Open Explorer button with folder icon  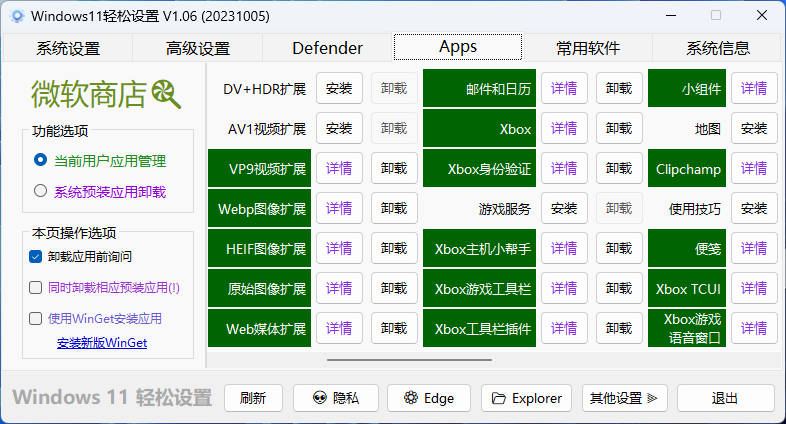tap(526, 398)
